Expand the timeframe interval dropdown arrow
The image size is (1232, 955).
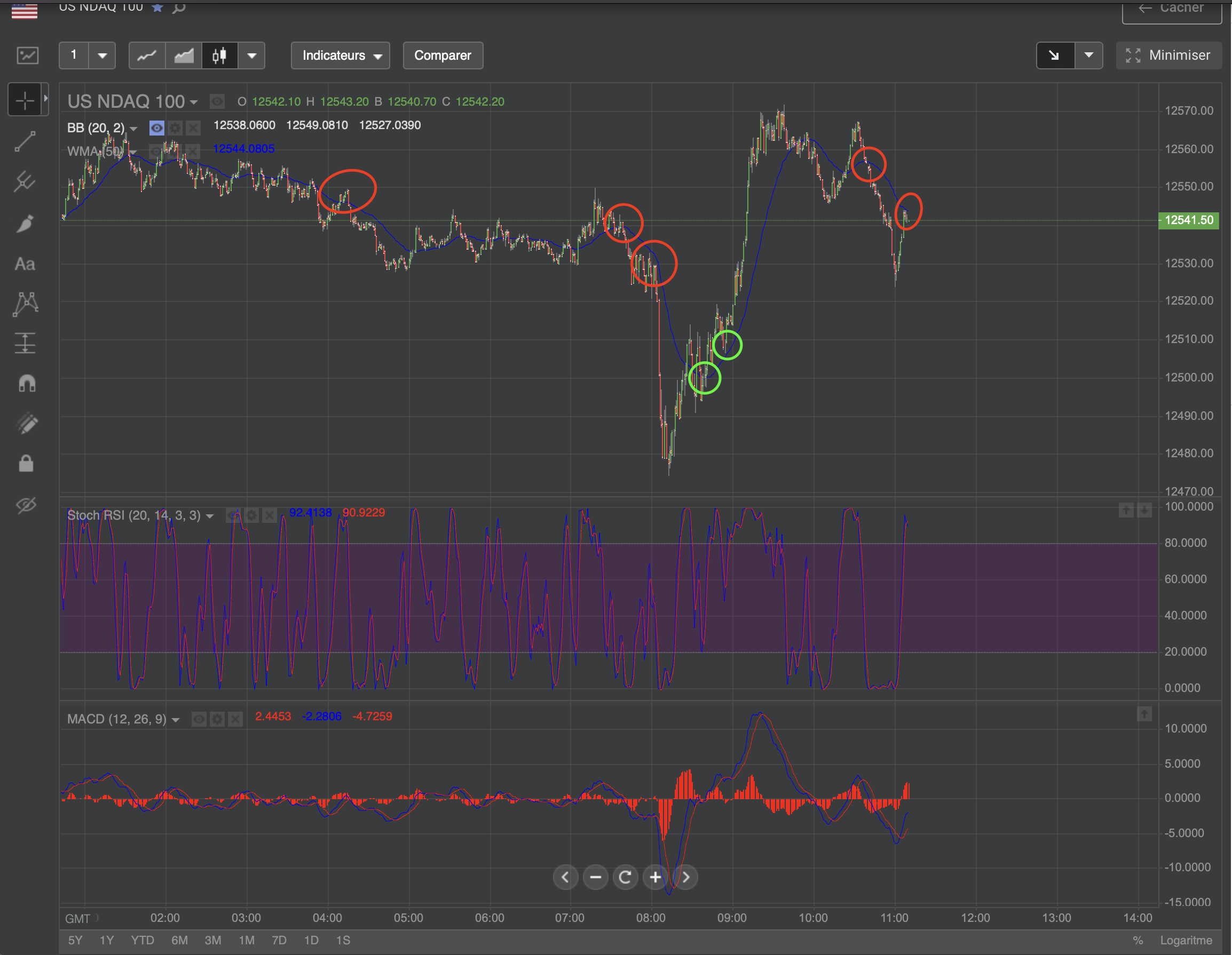[102, 55]
